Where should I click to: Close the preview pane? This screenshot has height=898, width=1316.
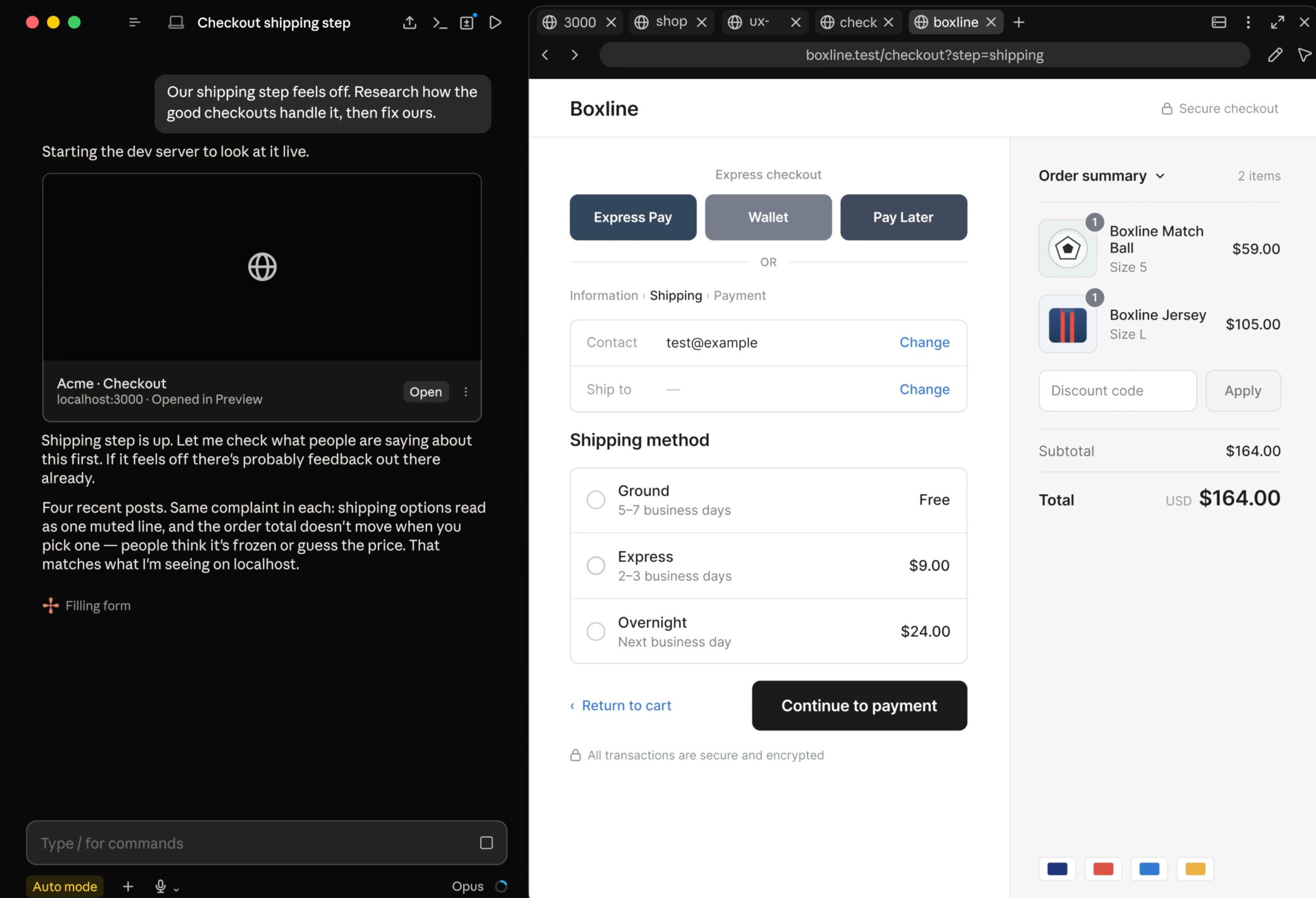click(x=1304, y=22)
